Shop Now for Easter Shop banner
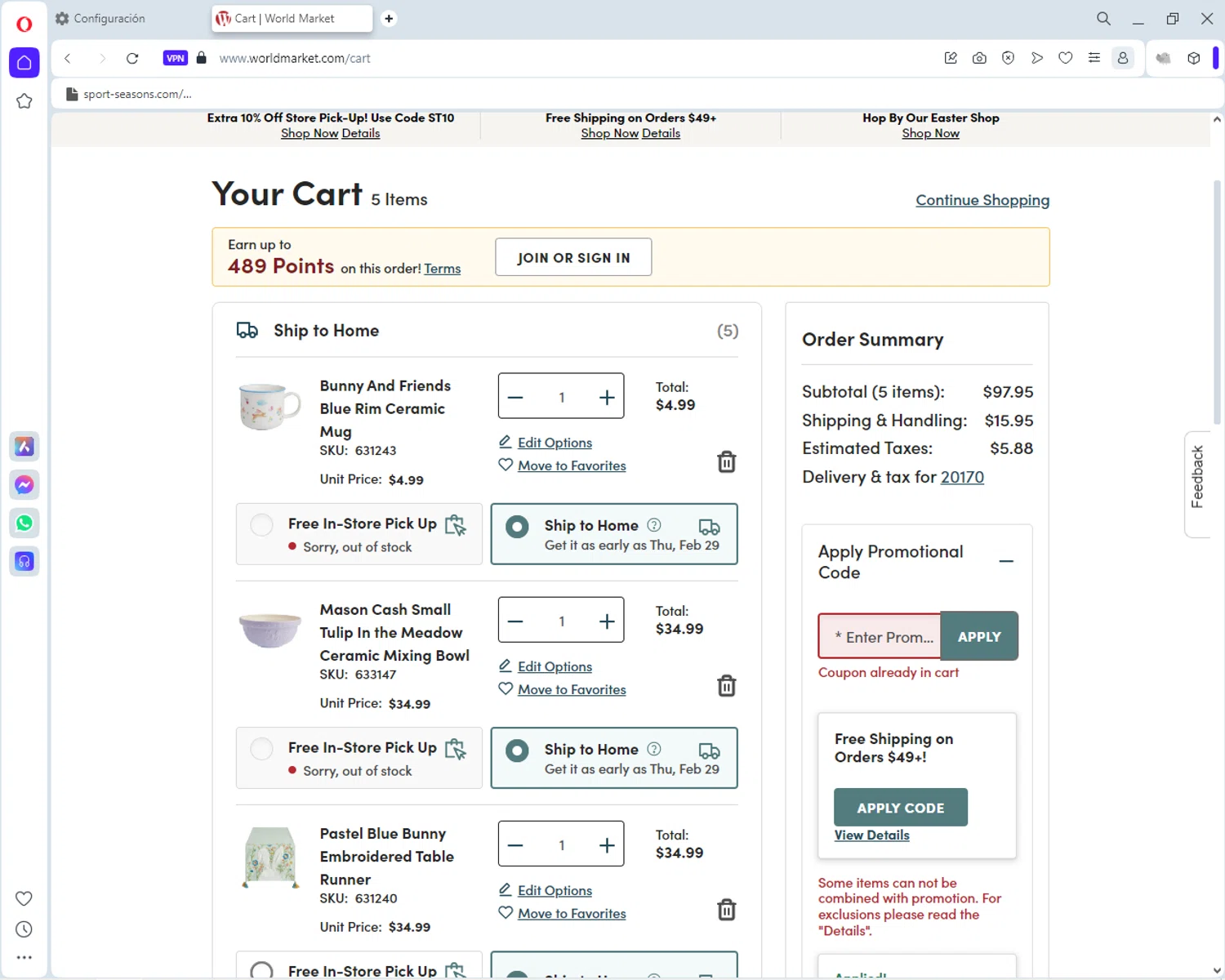The height and width of the screenshot is (980, 1225). [930, 133]
